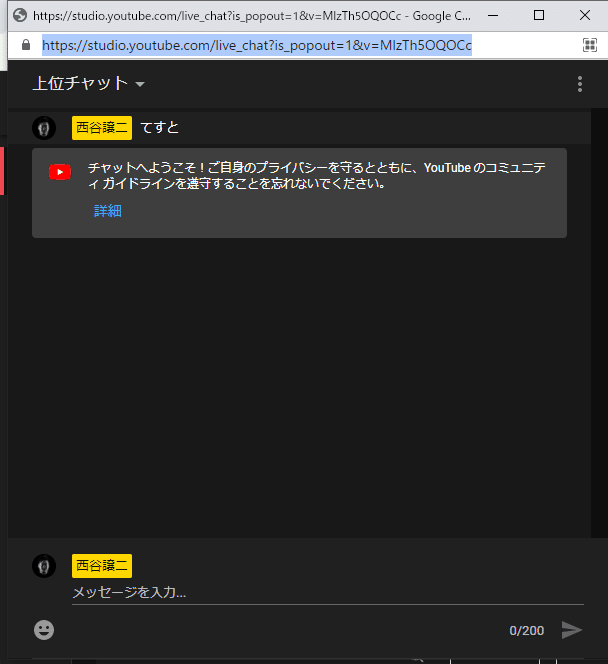Viewport: 608px width, 664px height.
Task: Click the QR code icon in address bar
Action: (589, 45)
